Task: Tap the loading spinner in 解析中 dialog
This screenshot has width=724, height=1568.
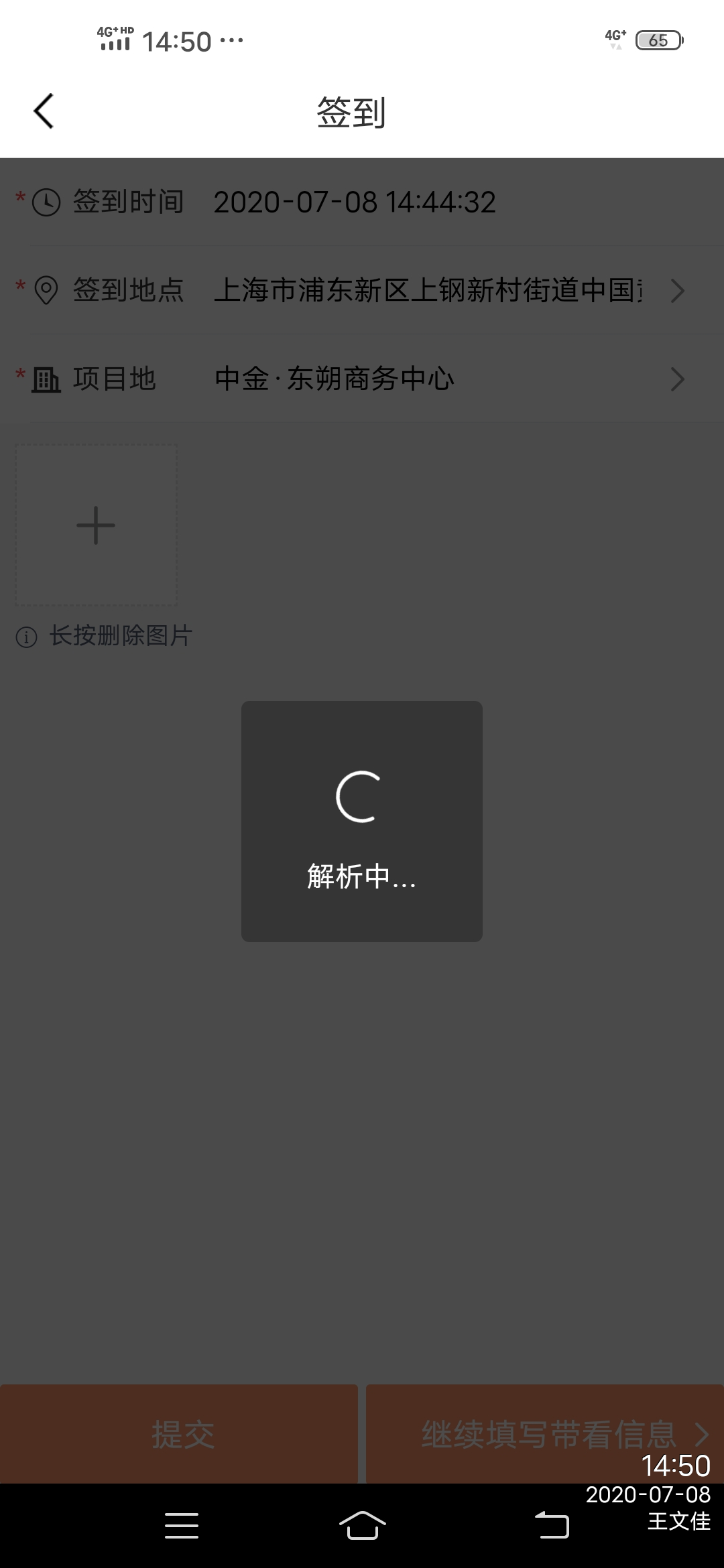Action: 359,796
